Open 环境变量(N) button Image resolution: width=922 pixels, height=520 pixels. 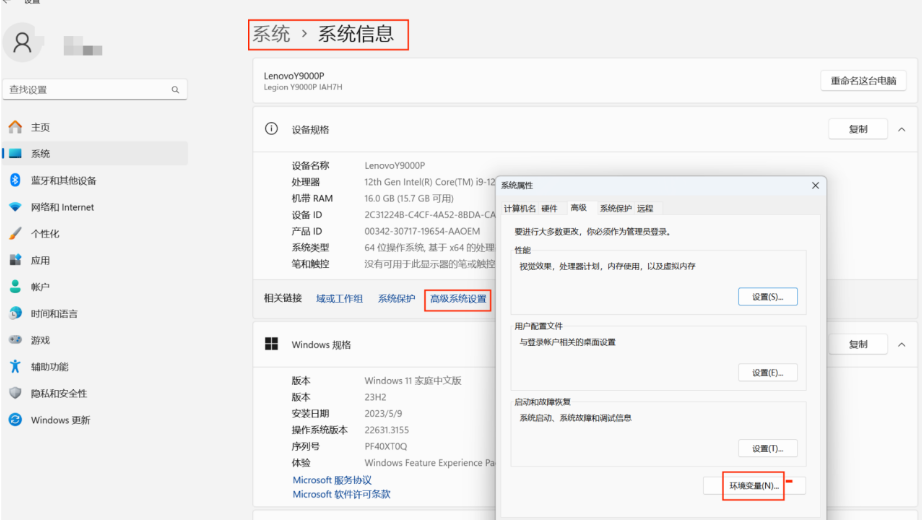pyautogui.click(x=754, y=486)
